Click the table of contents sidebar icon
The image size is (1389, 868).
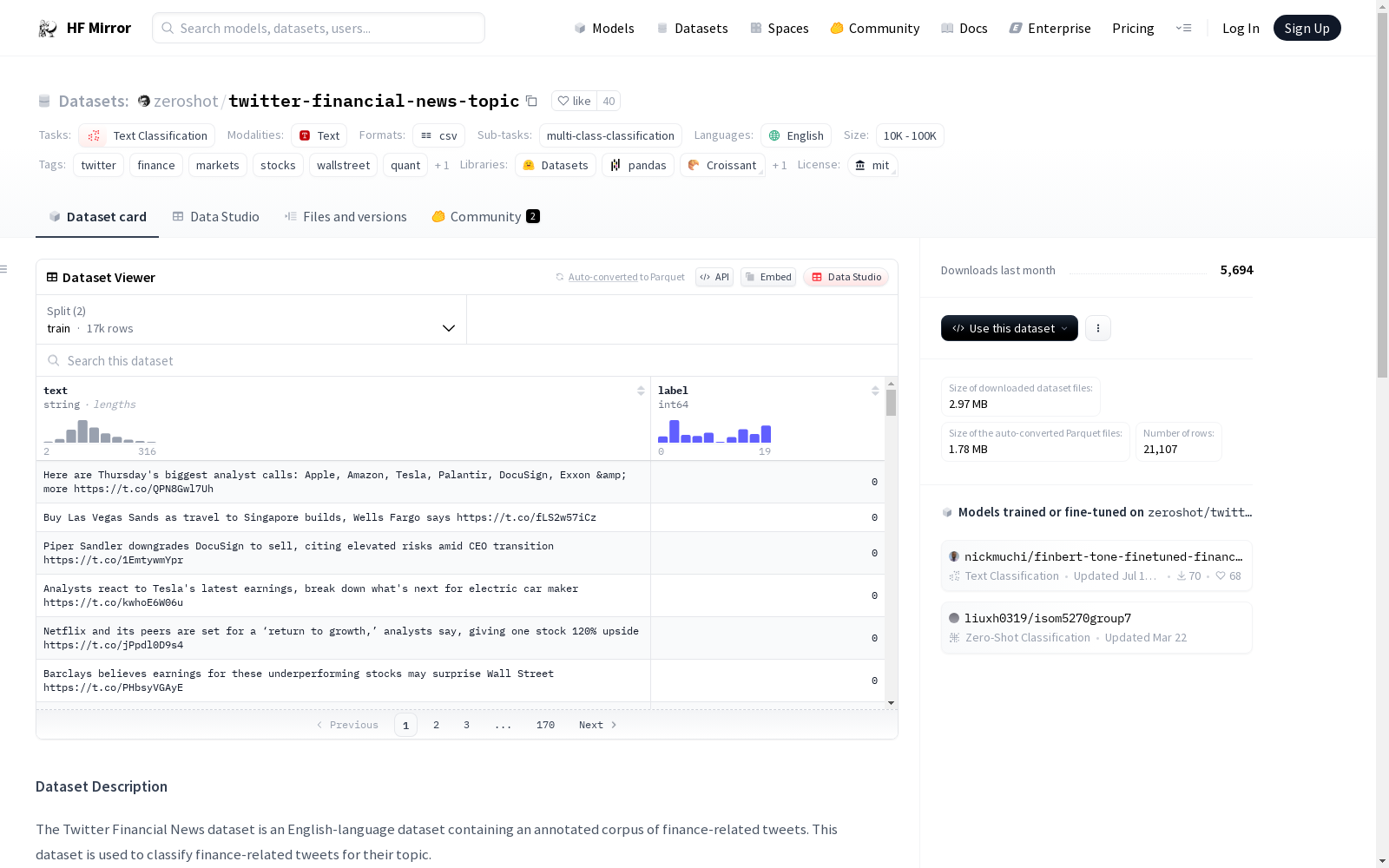point(4,269)
